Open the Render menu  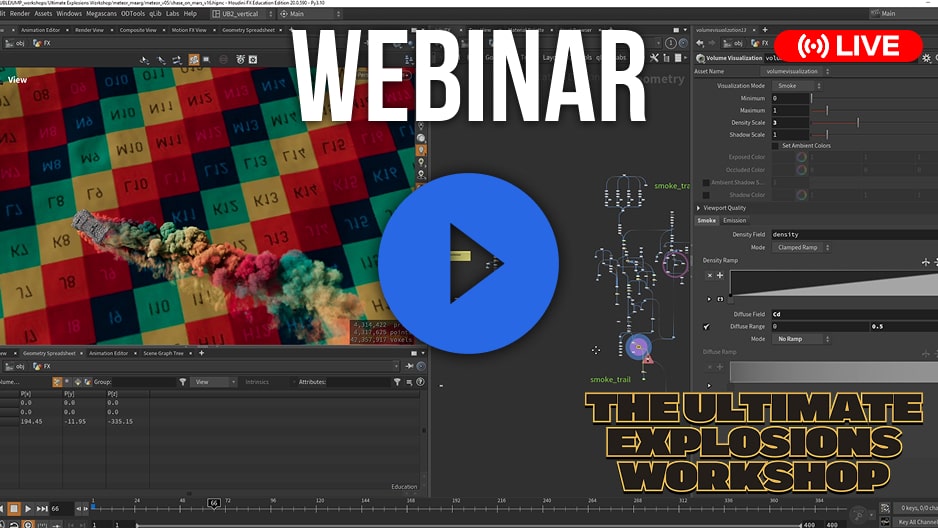[20, 13]
